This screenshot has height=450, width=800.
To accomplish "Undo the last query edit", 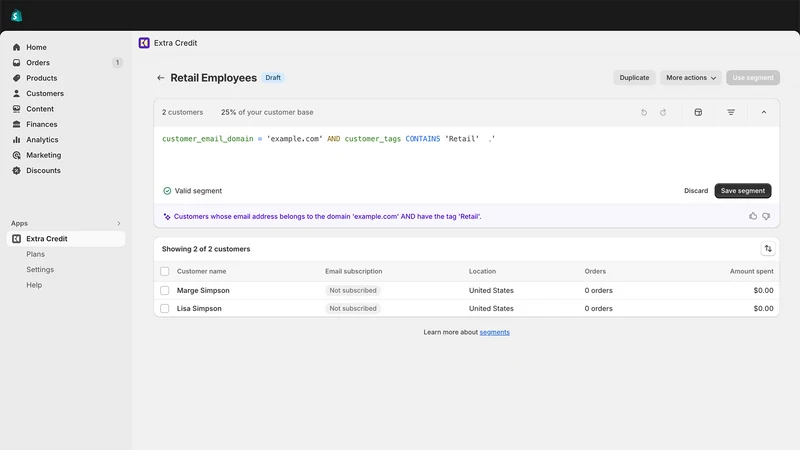I will (644, 112).
